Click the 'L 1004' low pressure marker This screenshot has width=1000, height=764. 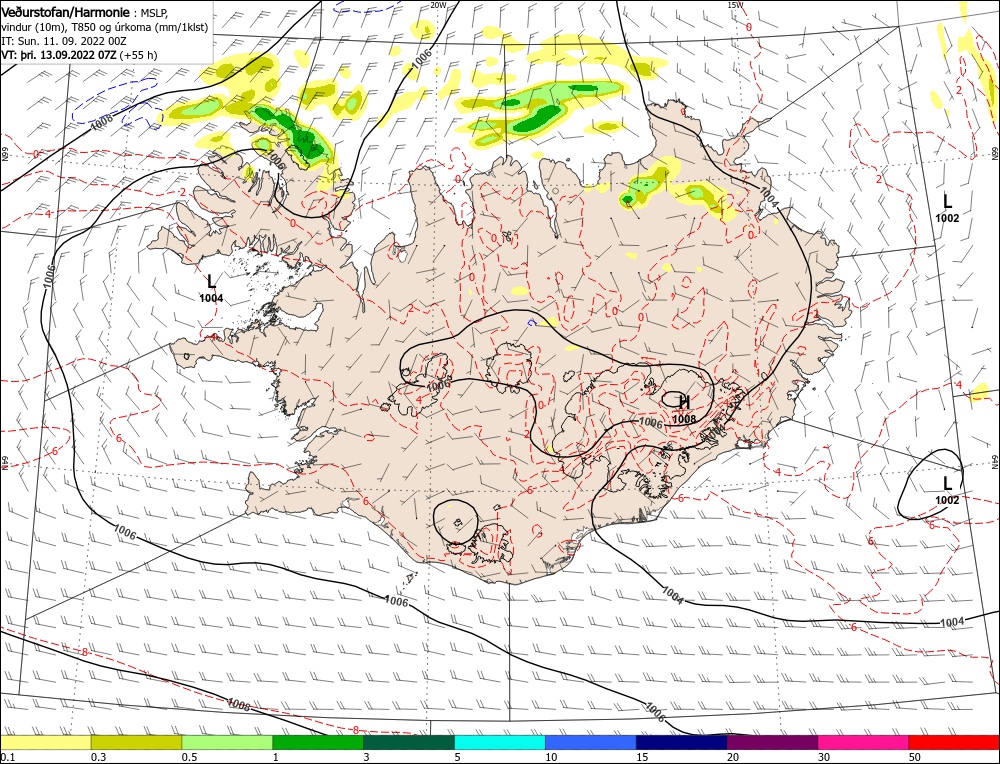point(211,288)
